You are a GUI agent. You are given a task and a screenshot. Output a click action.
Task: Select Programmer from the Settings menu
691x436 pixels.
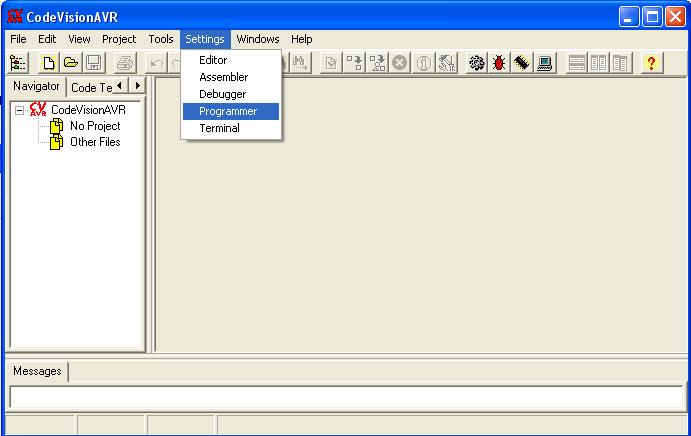point(228,111)
